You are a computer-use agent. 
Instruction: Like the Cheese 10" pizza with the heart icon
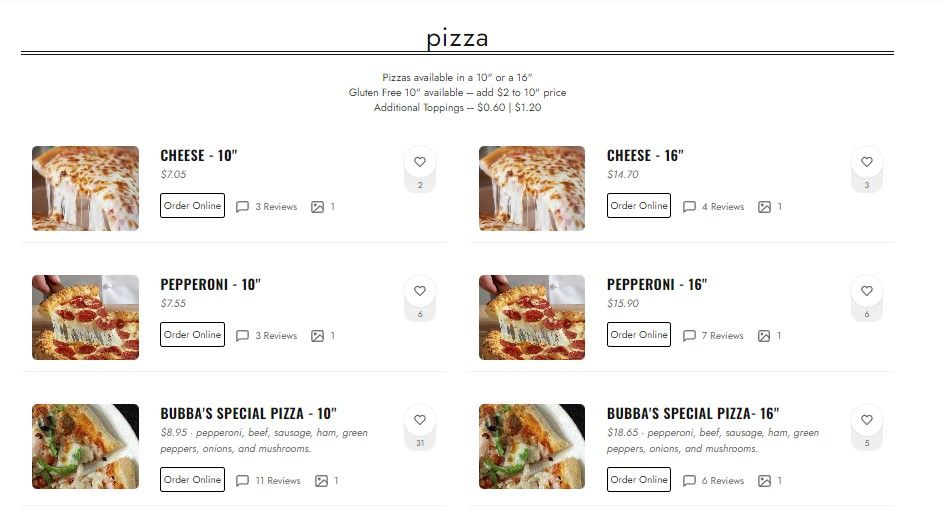click(x=420, y=162)
